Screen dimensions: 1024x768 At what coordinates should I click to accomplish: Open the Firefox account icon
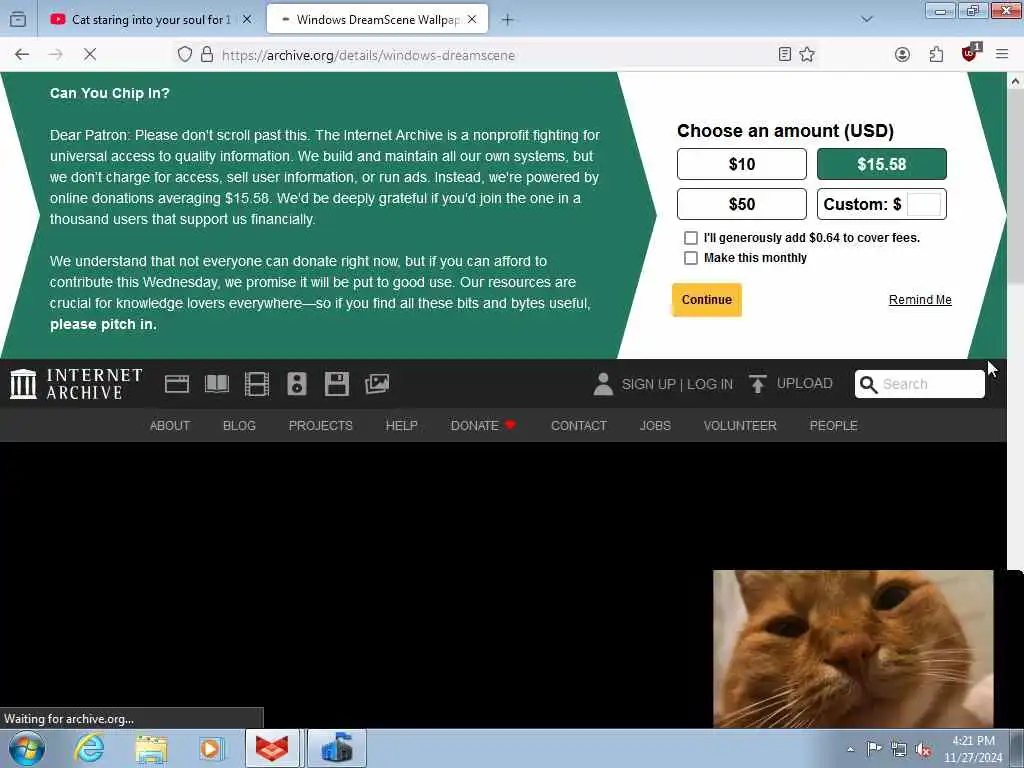[902, 55]
